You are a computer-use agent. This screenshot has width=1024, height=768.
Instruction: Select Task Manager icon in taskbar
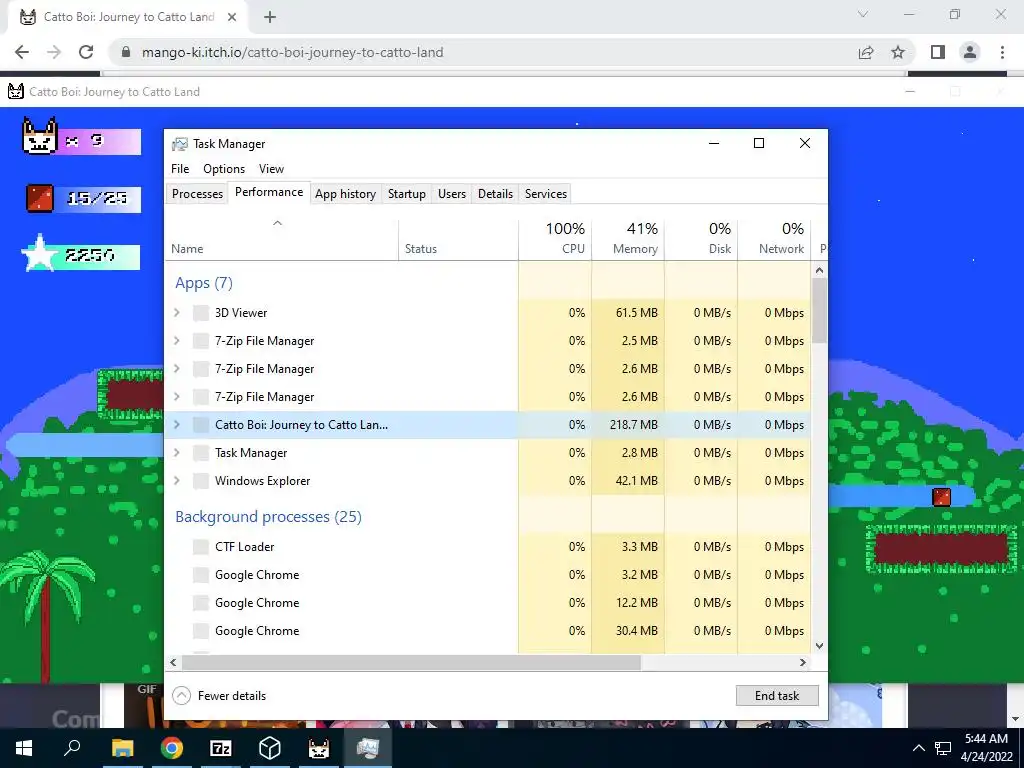click(368, 748)
